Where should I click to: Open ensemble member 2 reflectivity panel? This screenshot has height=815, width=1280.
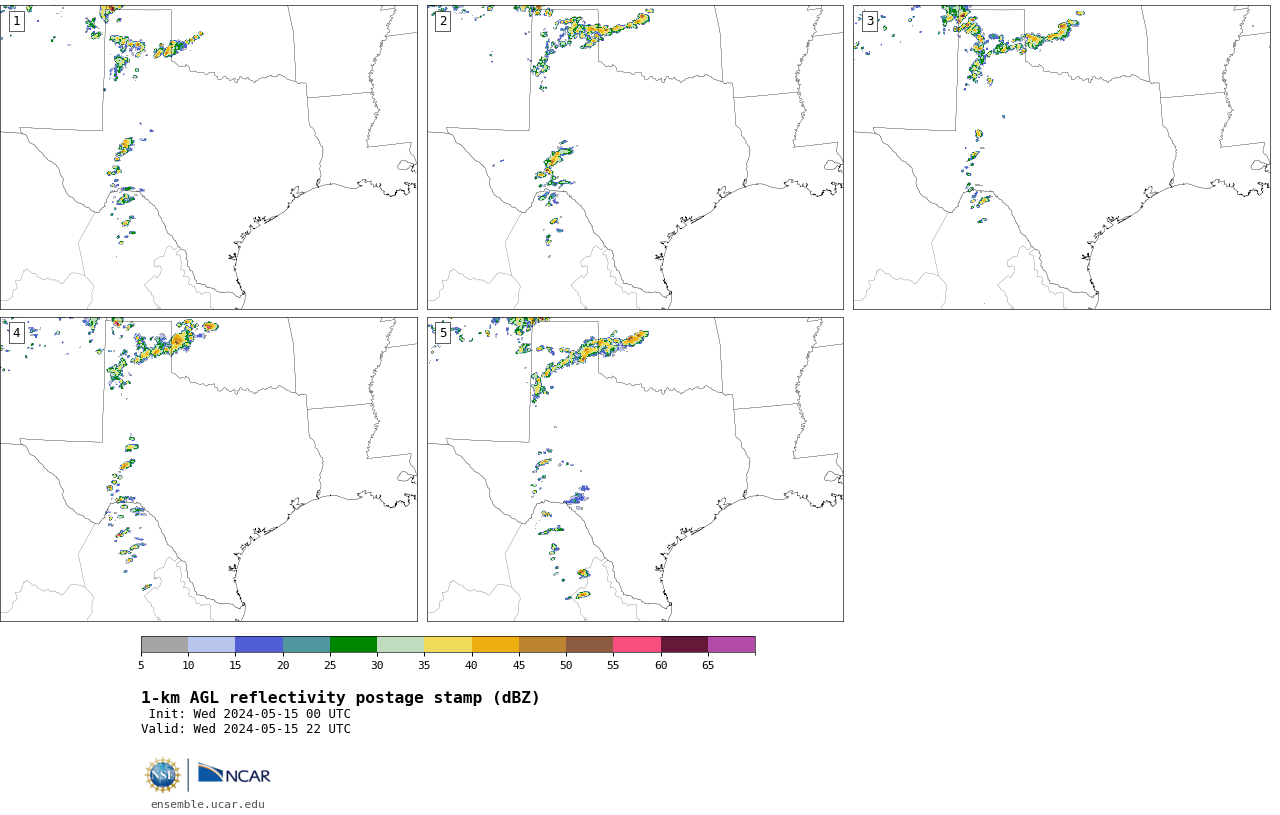pos(635,157)
